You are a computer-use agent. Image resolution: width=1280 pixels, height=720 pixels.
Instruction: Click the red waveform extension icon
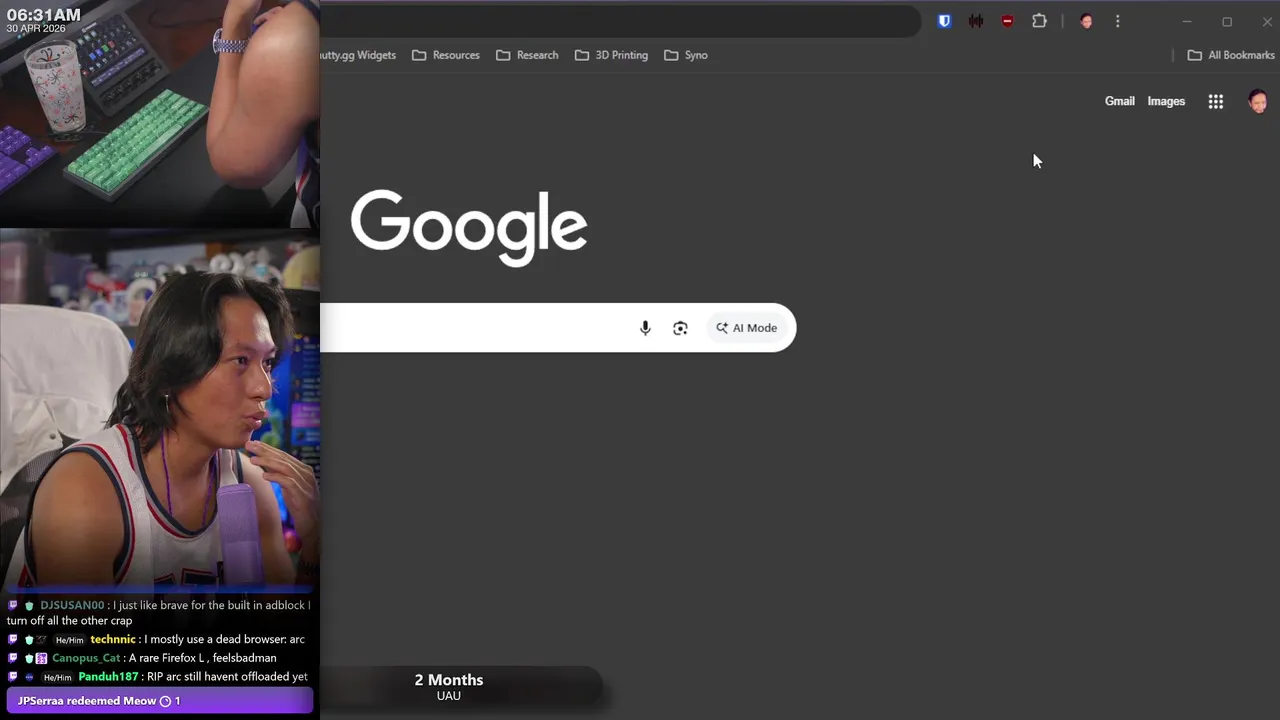pyautogui.click(x=976, y=21)
